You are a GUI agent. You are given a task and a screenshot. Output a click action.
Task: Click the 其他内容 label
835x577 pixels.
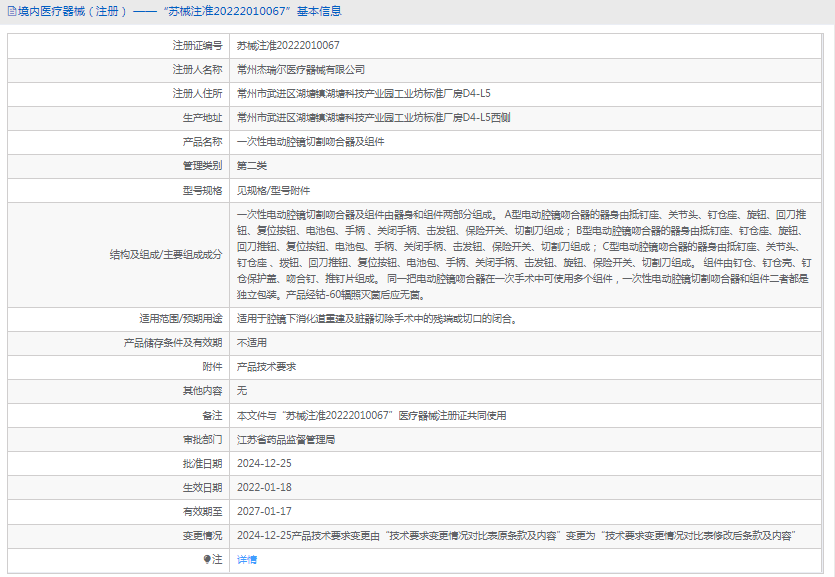pyautogui.click(x=202, y=391)
